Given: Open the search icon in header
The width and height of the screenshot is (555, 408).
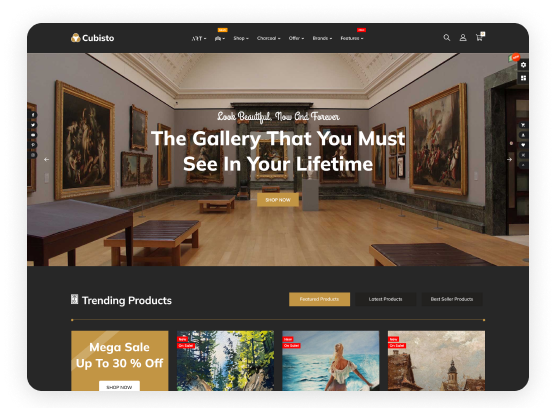Looking at the screenshot, I should pos(447,38).
